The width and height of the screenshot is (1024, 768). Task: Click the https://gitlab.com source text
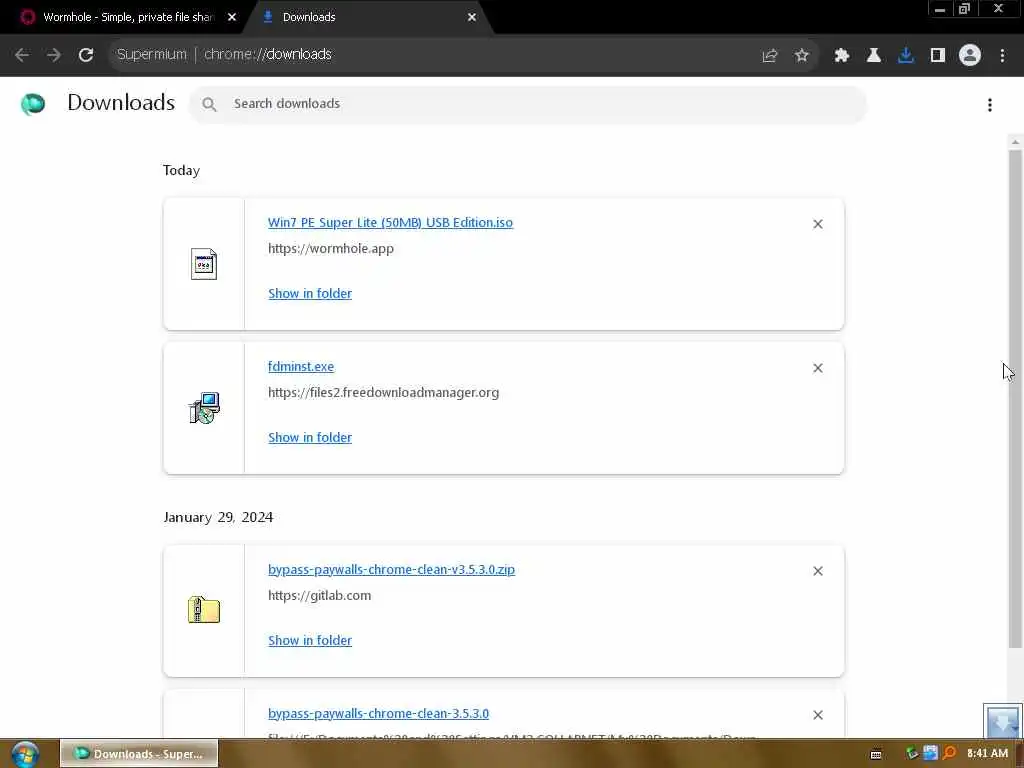[319, 595]
